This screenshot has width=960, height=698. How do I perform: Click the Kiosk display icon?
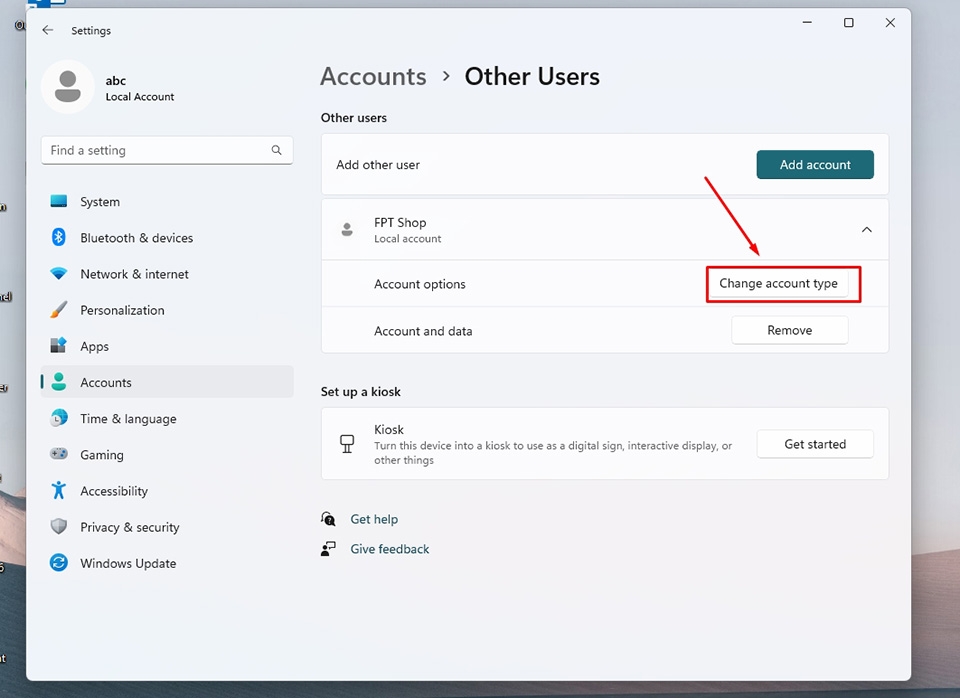click(347, 444)
